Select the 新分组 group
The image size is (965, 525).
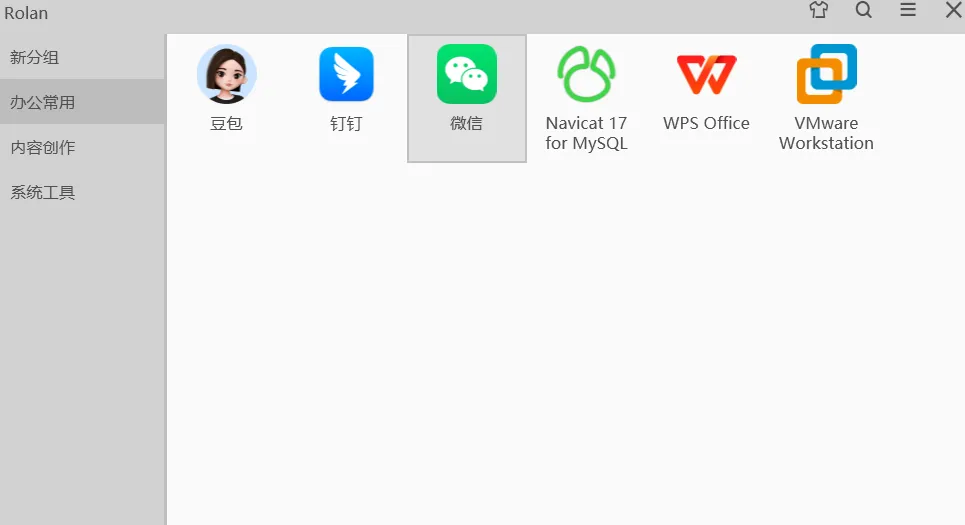(82, 57)
